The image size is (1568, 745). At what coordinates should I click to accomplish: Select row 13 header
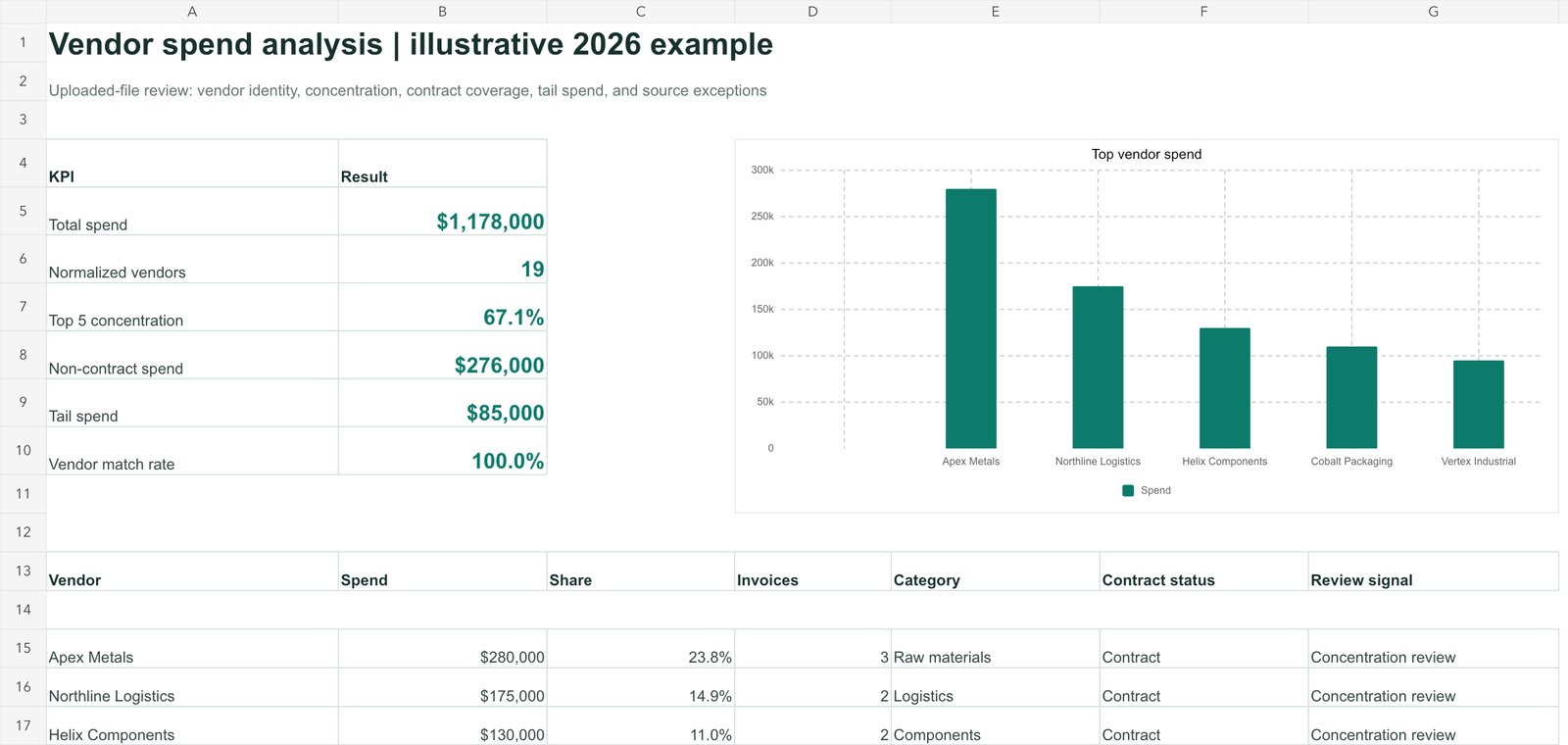coord(23,571)
